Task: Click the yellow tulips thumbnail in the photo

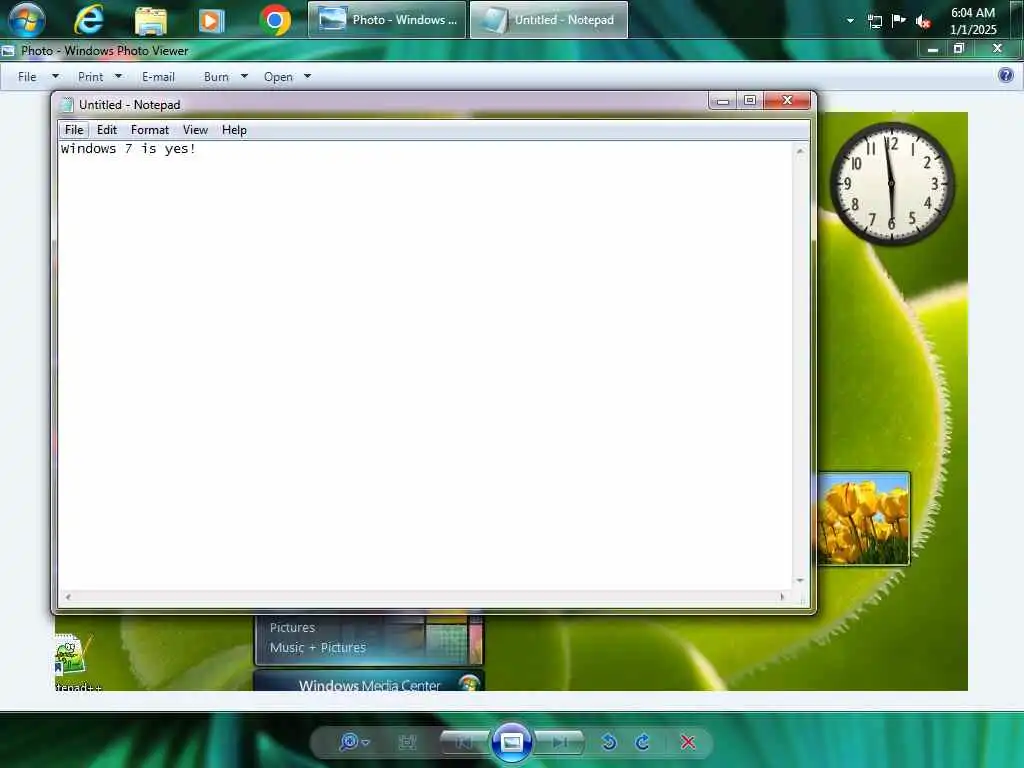Action: pyautogui.click(x=863, y=519)
